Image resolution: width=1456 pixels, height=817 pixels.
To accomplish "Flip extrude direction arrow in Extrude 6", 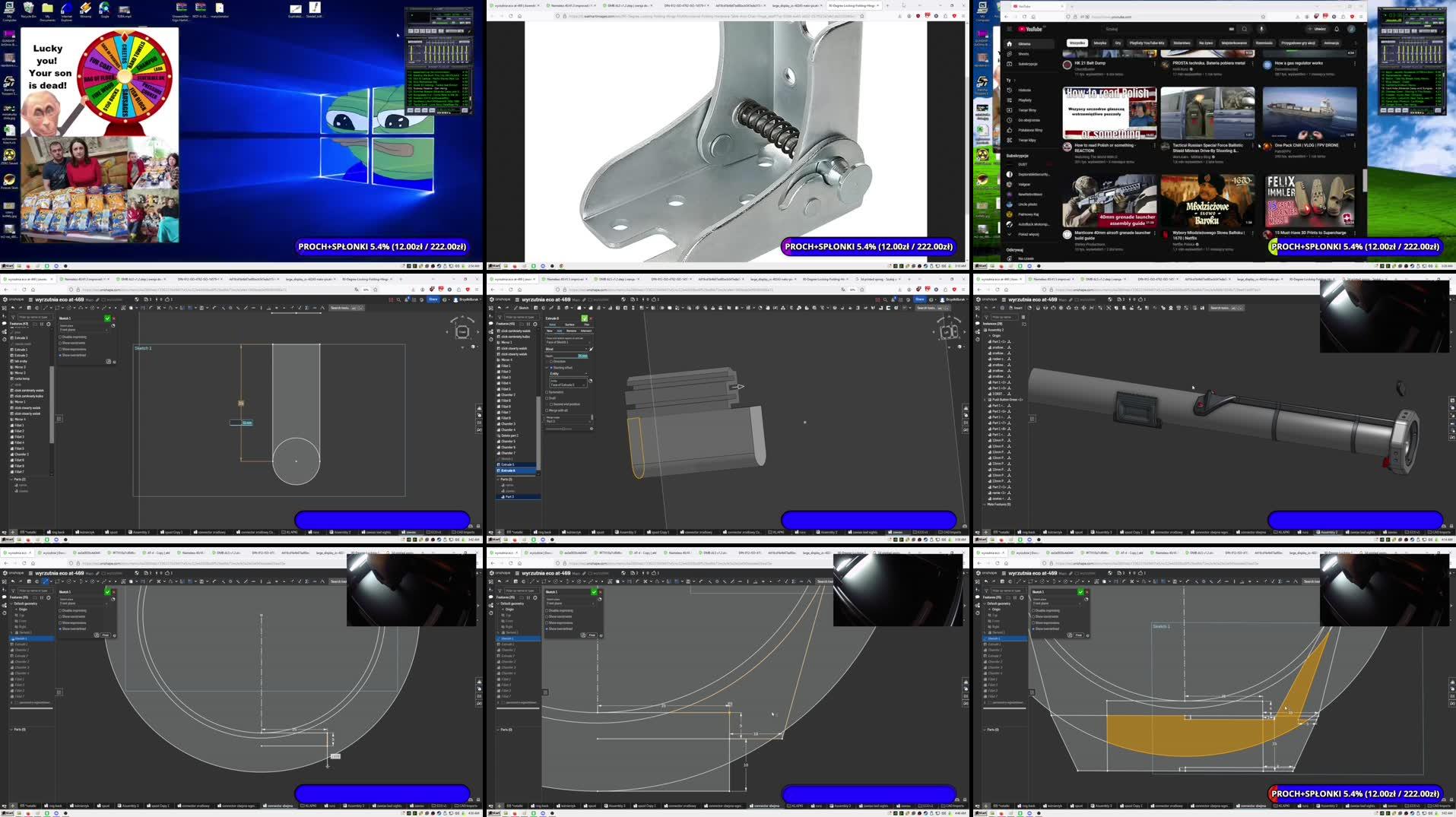I will tap(591, 349).
